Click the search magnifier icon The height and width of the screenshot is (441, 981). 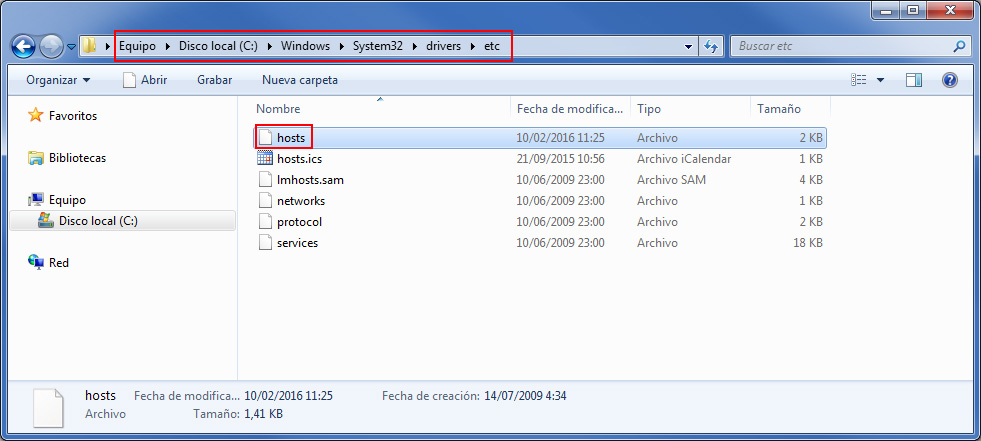(959, 46)
